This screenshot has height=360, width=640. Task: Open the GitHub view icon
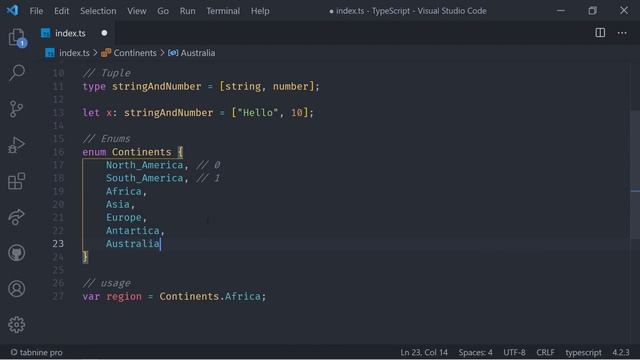point(17,253)
